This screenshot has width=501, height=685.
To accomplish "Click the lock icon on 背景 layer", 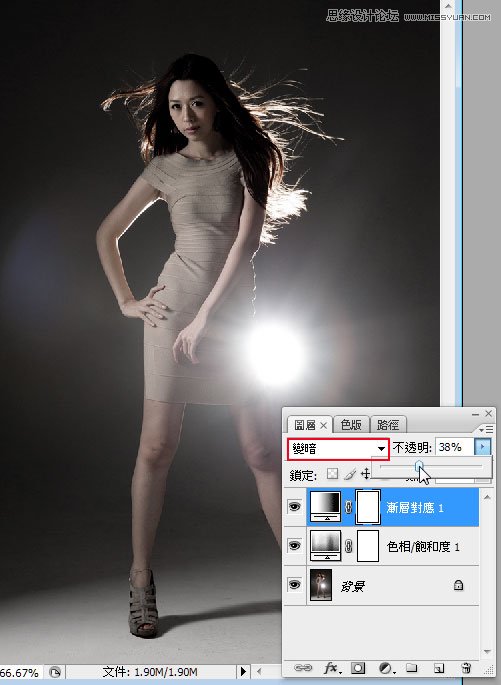I will tap(458, 585).
